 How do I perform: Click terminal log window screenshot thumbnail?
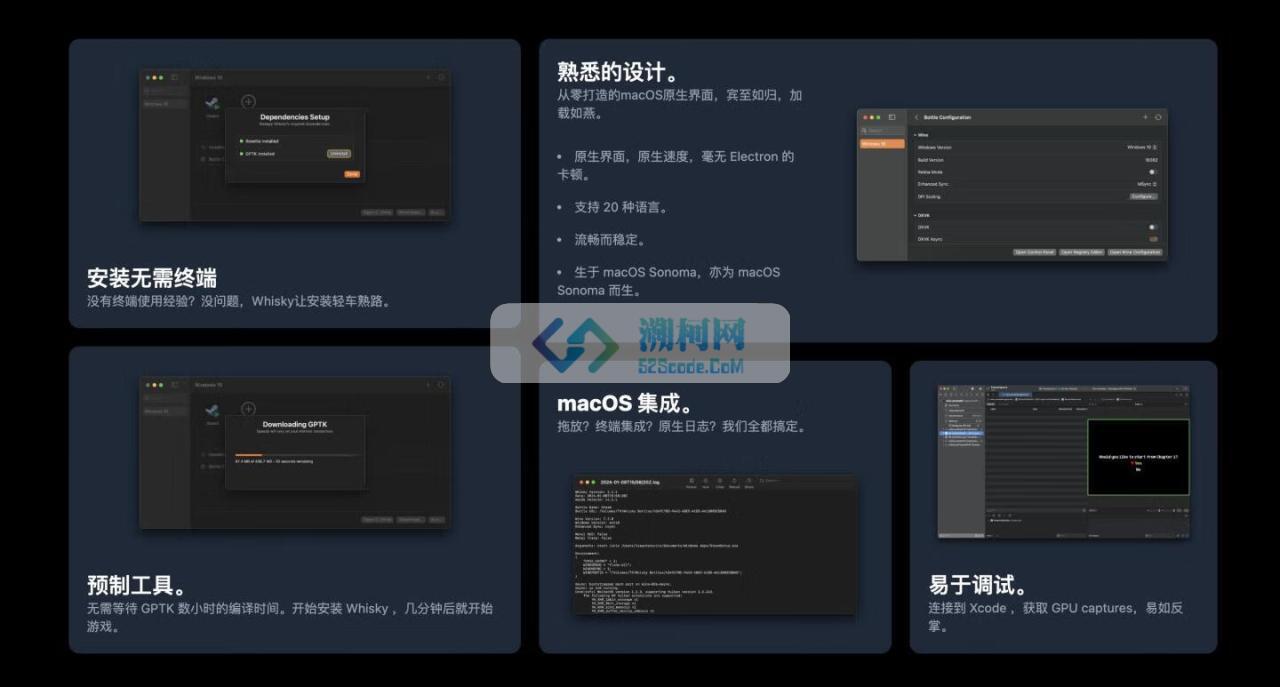[x=714, y=544]
